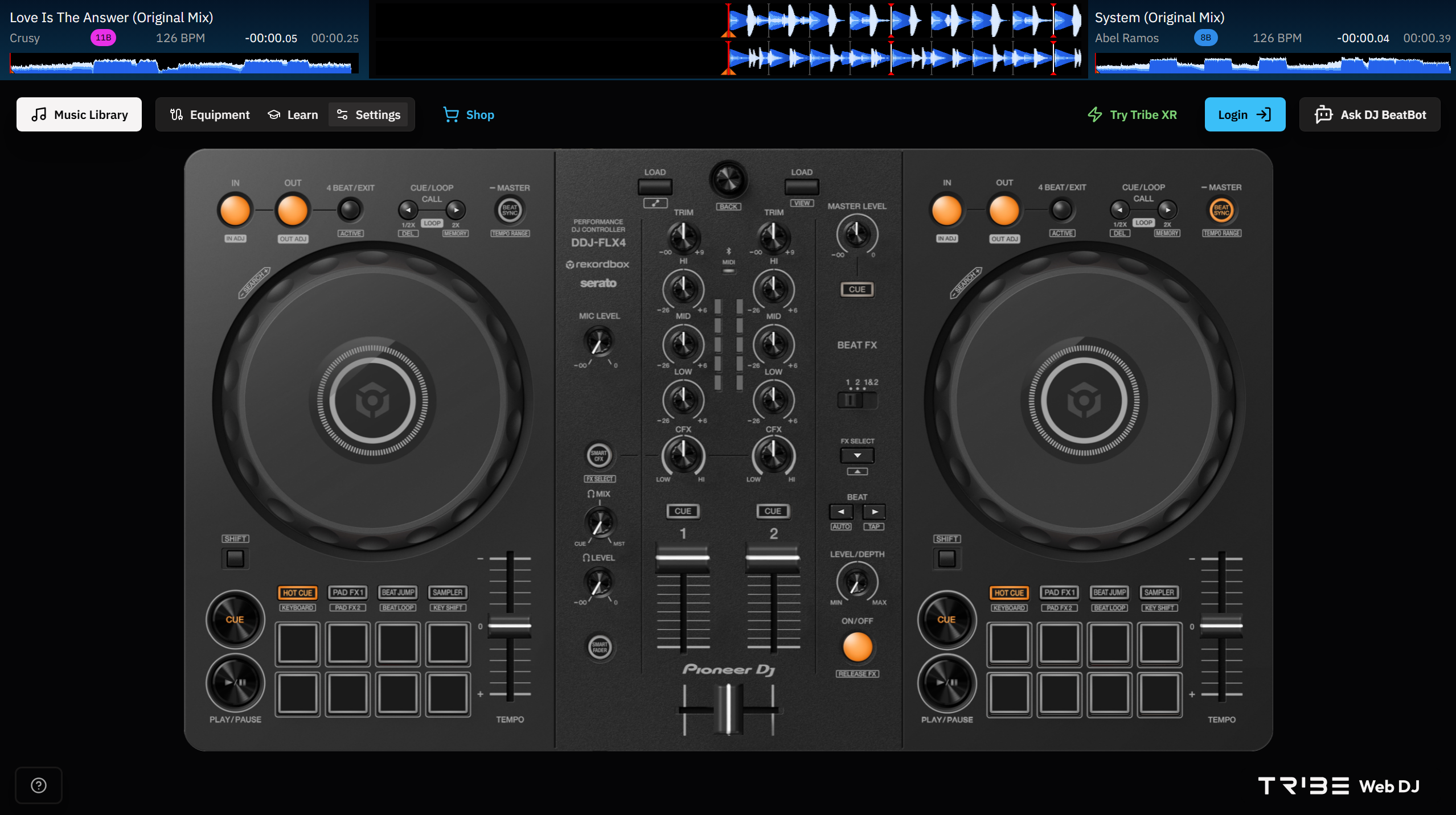Toggle Smart CFX button
The height and width of the screenshot is (815, 1456).
pyautogui.click(x=599, y=456)
